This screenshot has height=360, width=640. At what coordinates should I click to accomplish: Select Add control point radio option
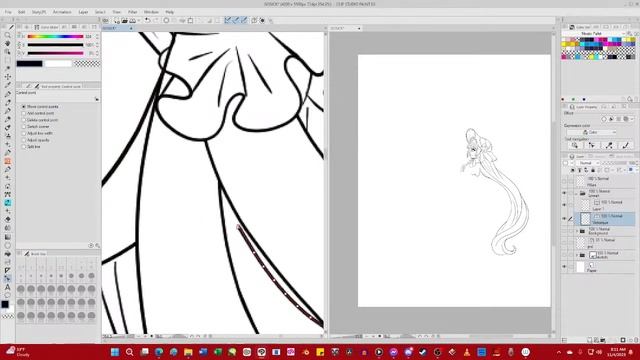click(24, 113)
